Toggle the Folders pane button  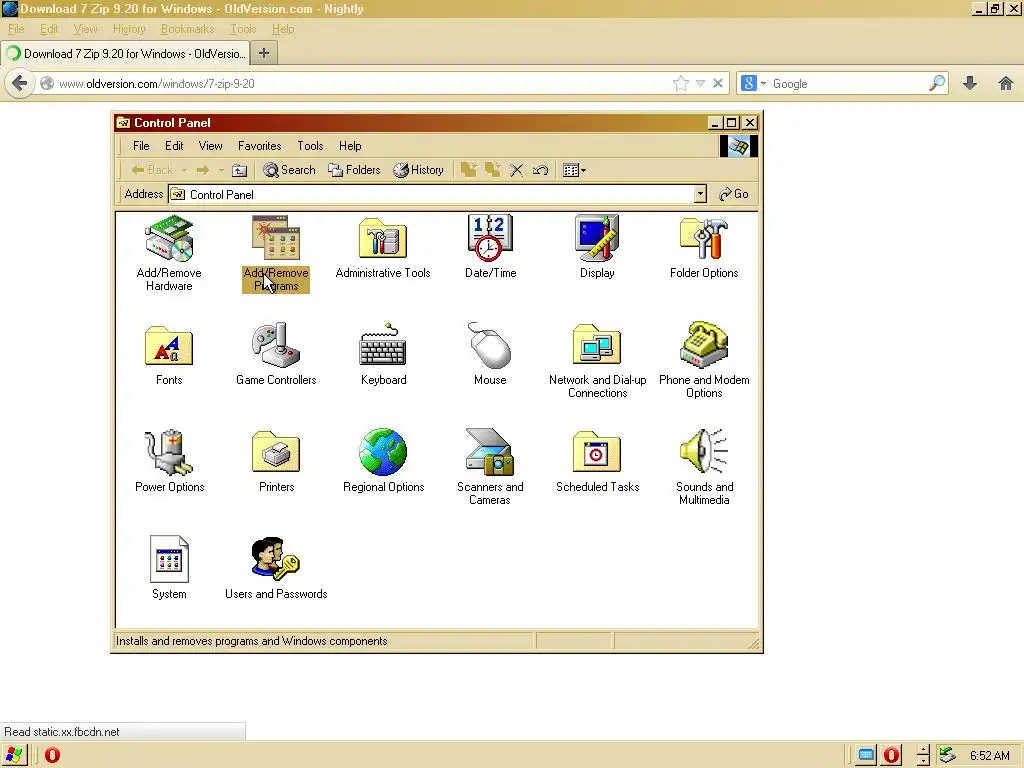(x=355, y=170)
